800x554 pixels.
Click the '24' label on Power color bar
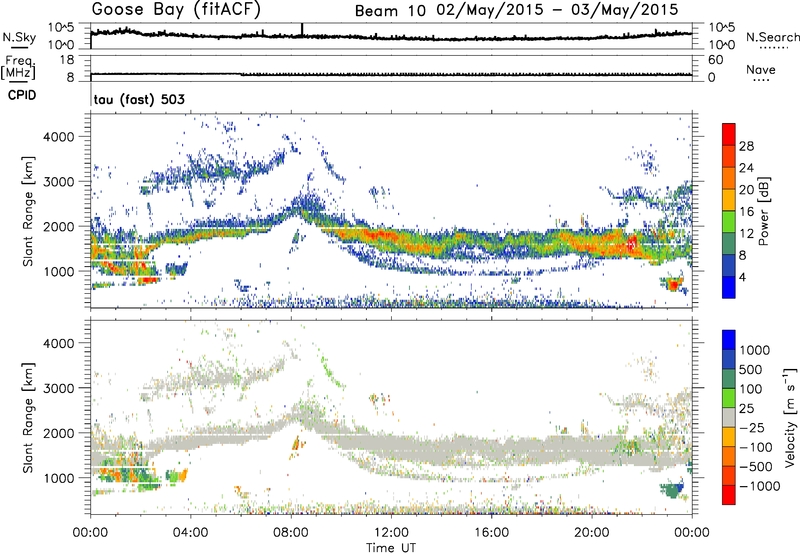(x=746, y=168)
